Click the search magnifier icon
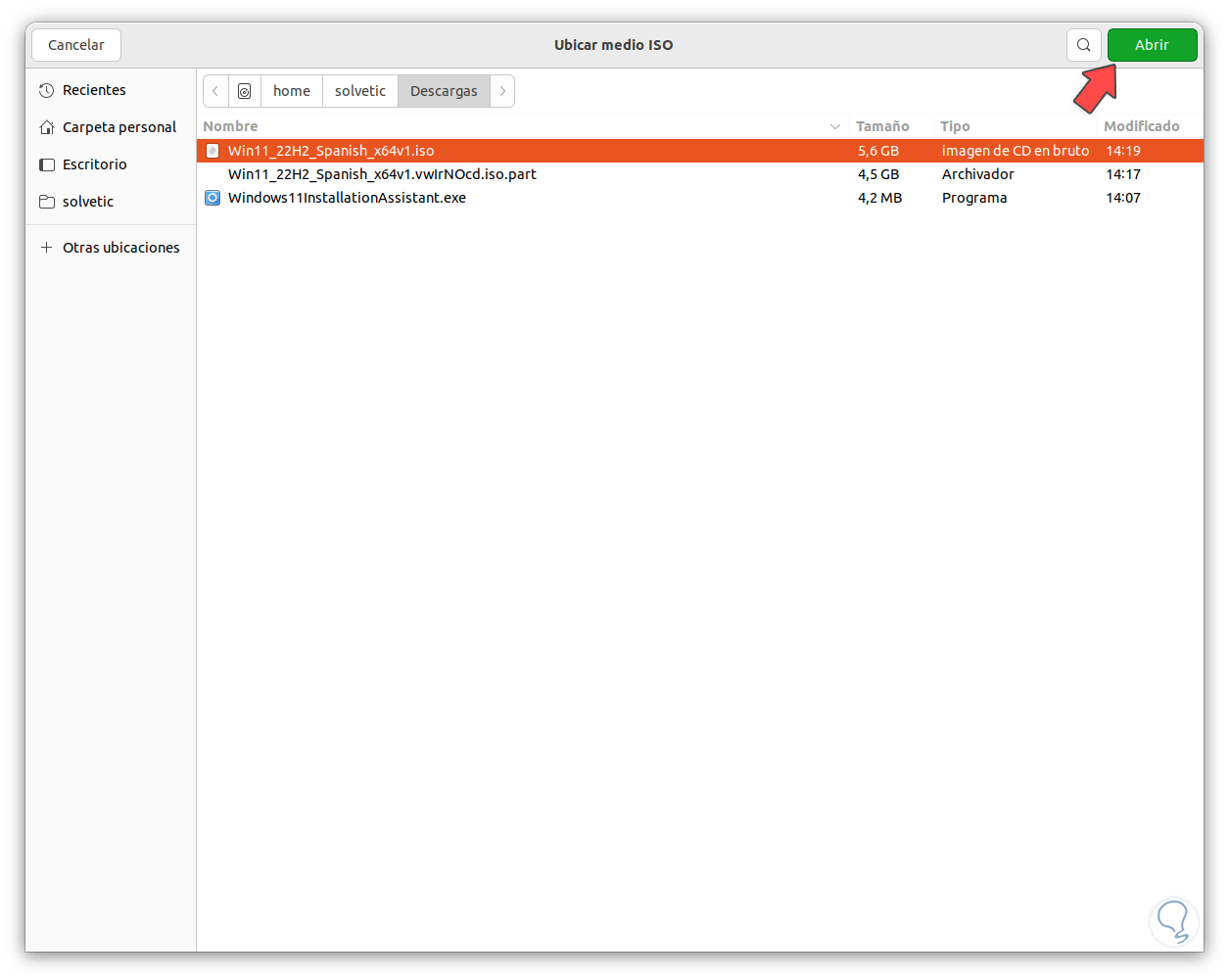This screenshot has height=980, width=1229. click(x=1083, y=45)
